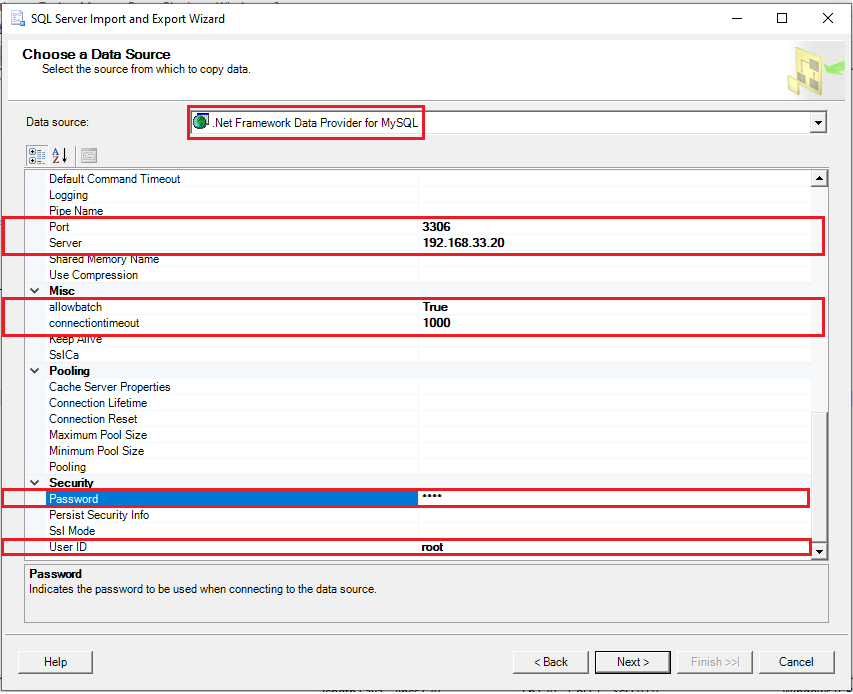Open the Data source dropdown arrow

click(818, 122)
